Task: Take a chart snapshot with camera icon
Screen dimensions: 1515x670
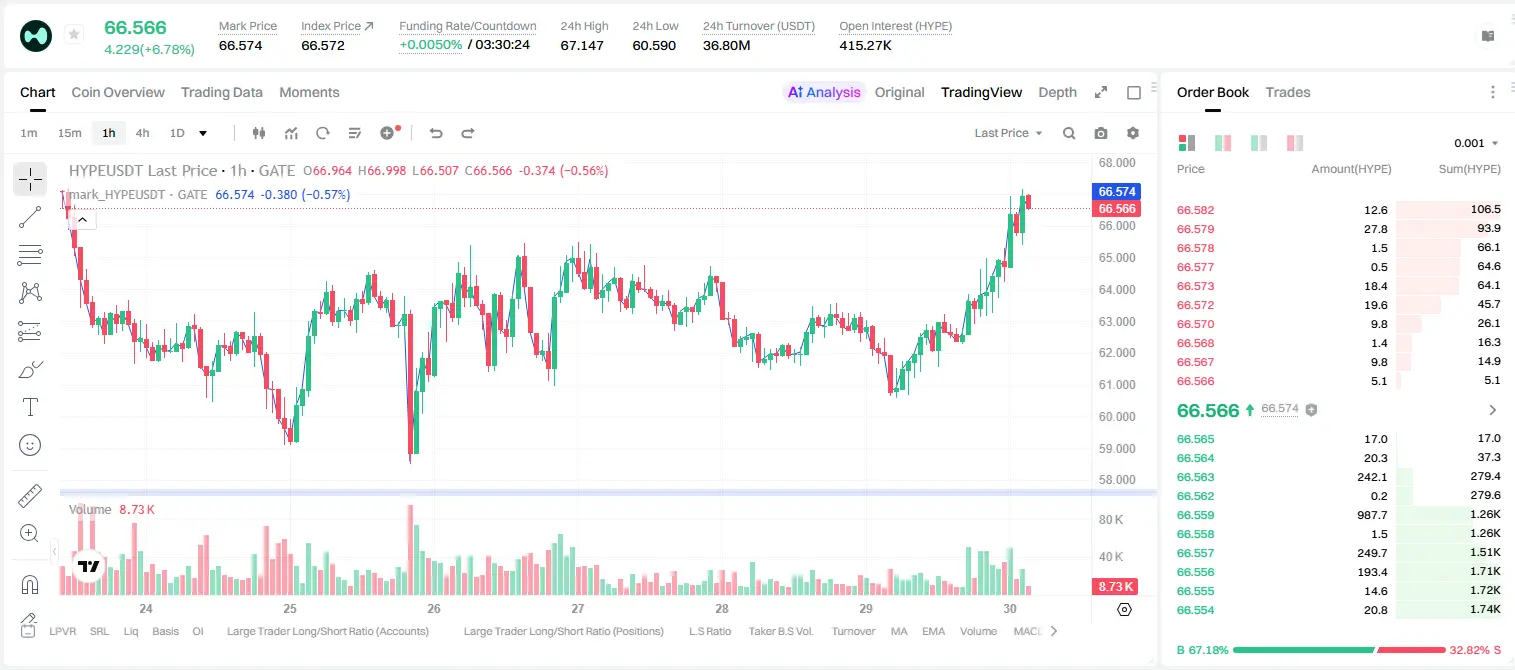Action: pos(1101,133)
